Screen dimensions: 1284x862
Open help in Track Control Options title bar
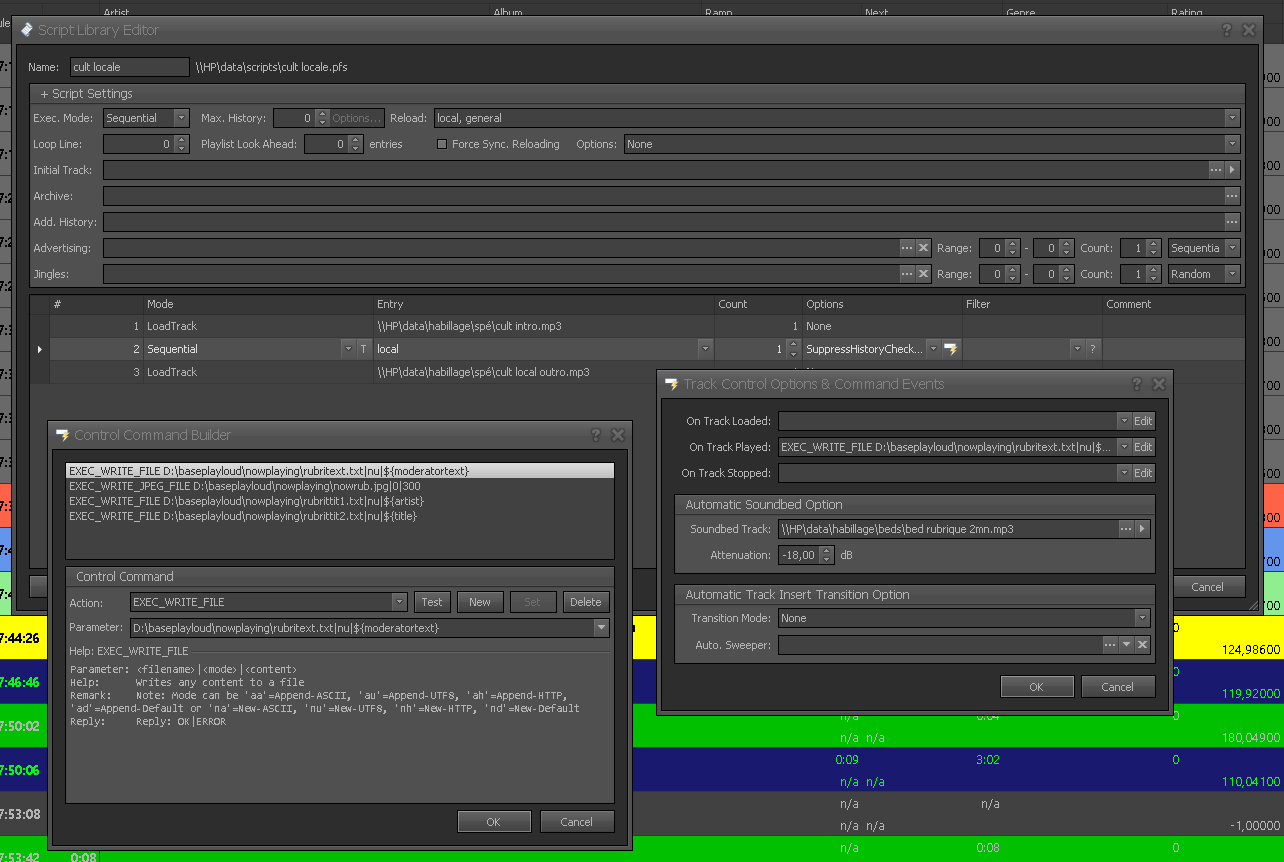(x=1137, y=384)
